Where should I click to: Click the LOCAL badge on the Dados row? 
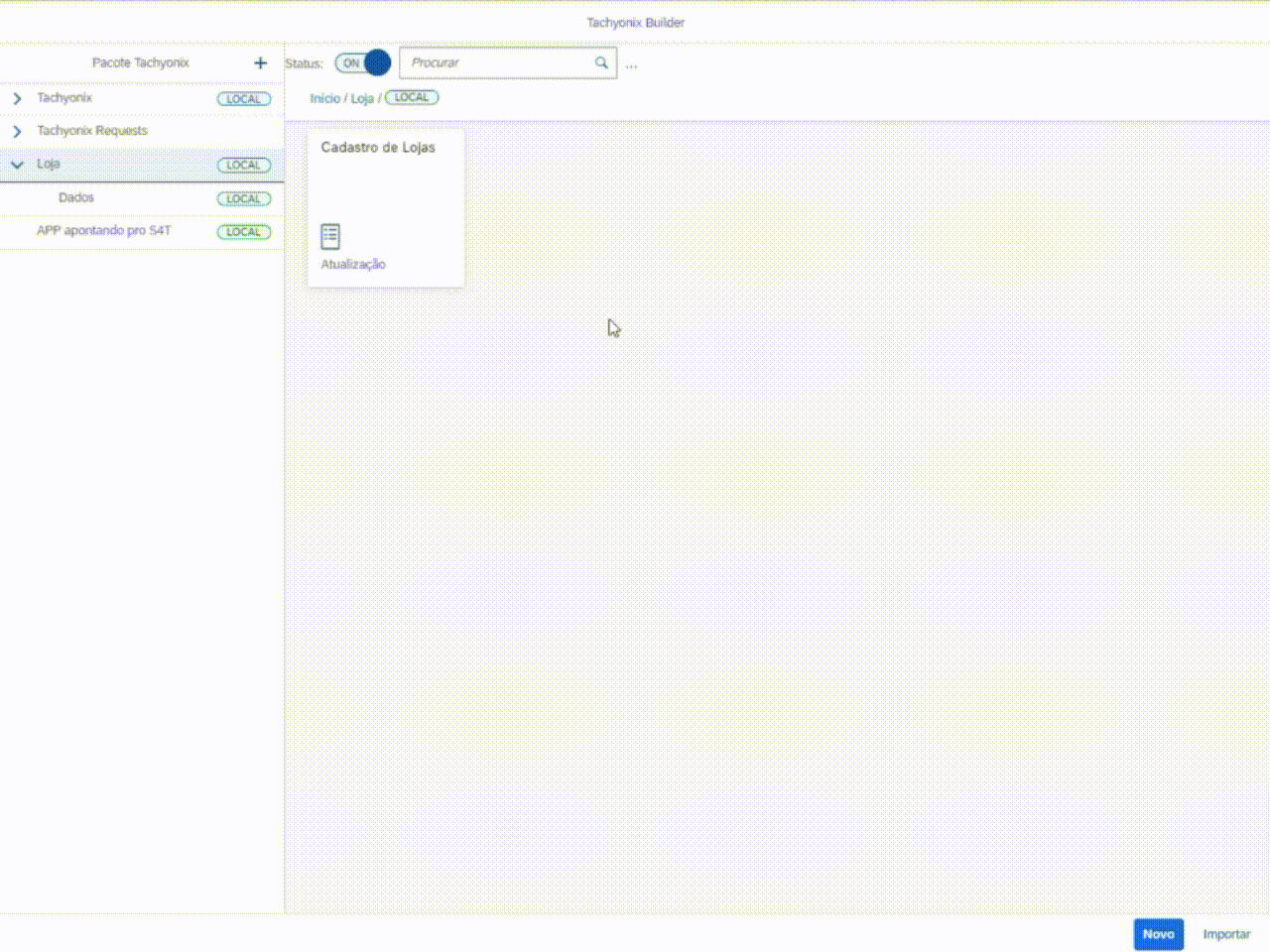pyautogui.click(x=243, y=199)
